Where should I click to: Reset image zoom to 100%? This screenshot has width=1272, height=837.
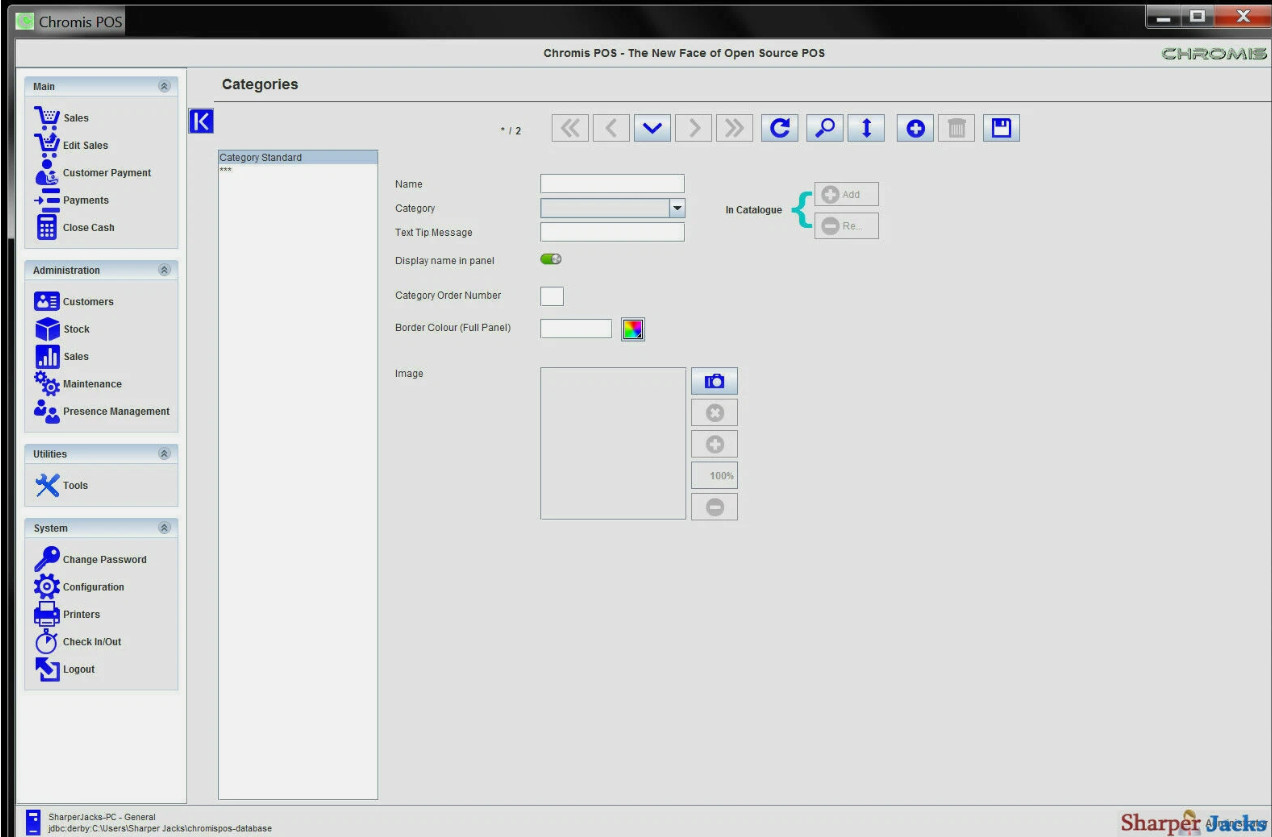tap(714, 476)
